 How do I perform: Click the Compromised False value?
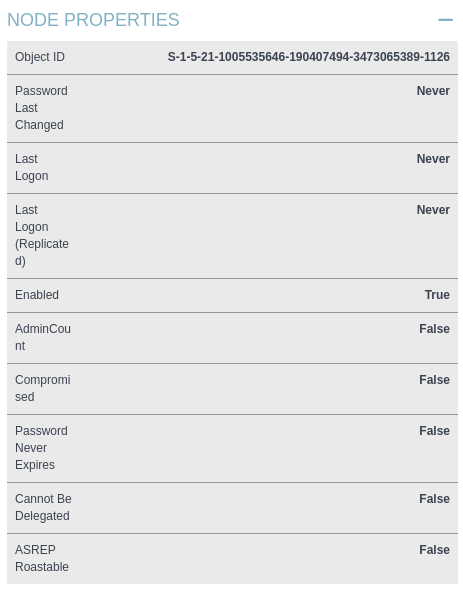434,380
